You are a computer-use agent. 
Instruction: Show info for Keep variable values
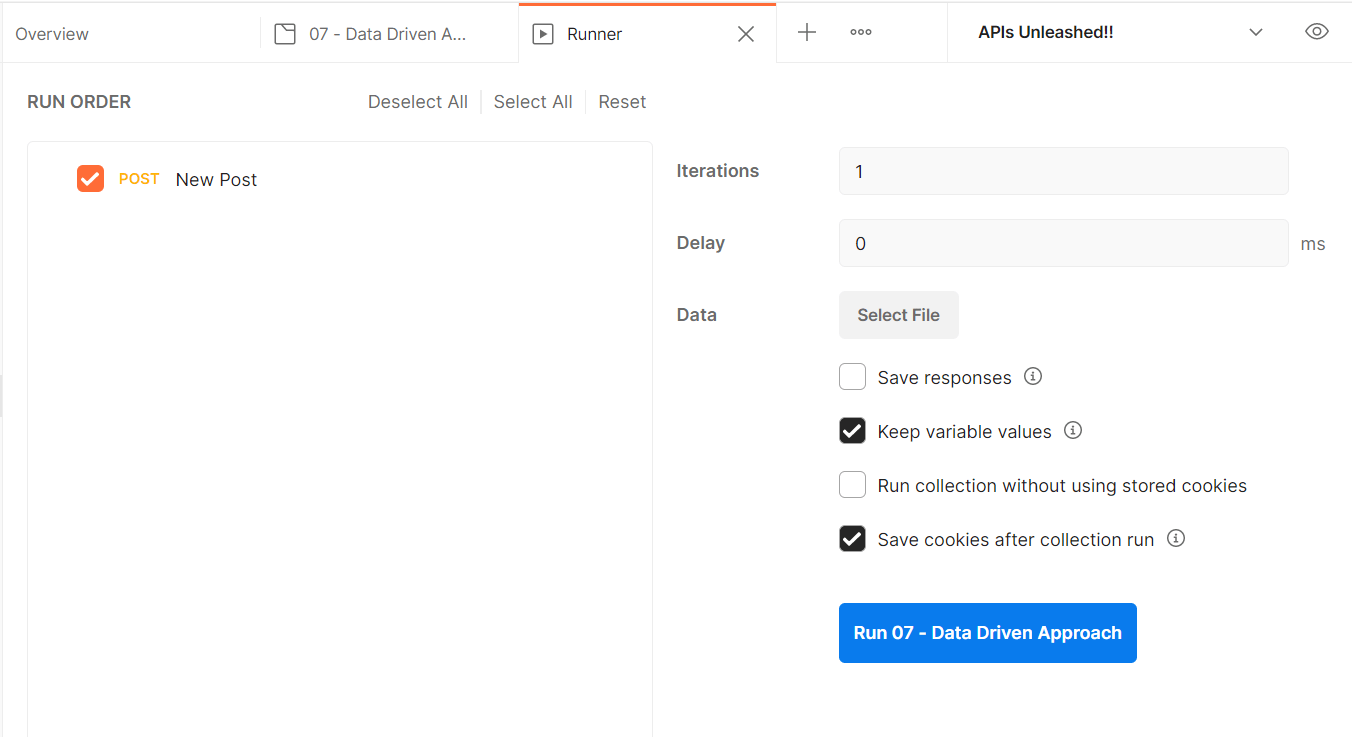[x=1073, y=430]
